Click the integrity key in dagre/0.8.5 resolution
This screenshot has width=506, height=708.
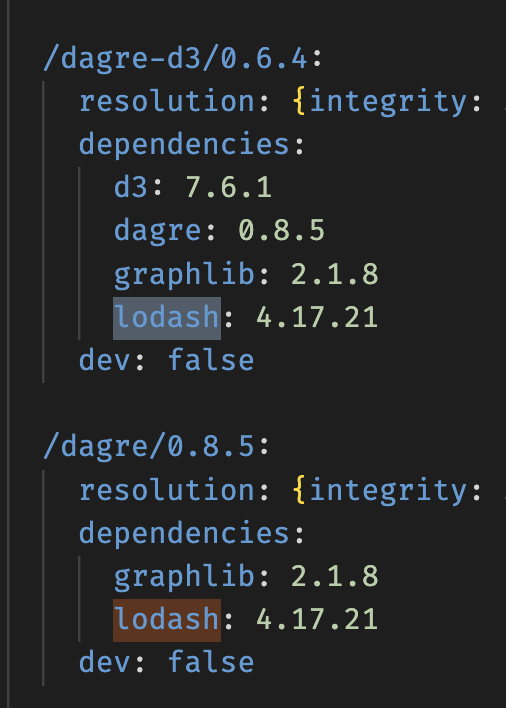(388, 491)
